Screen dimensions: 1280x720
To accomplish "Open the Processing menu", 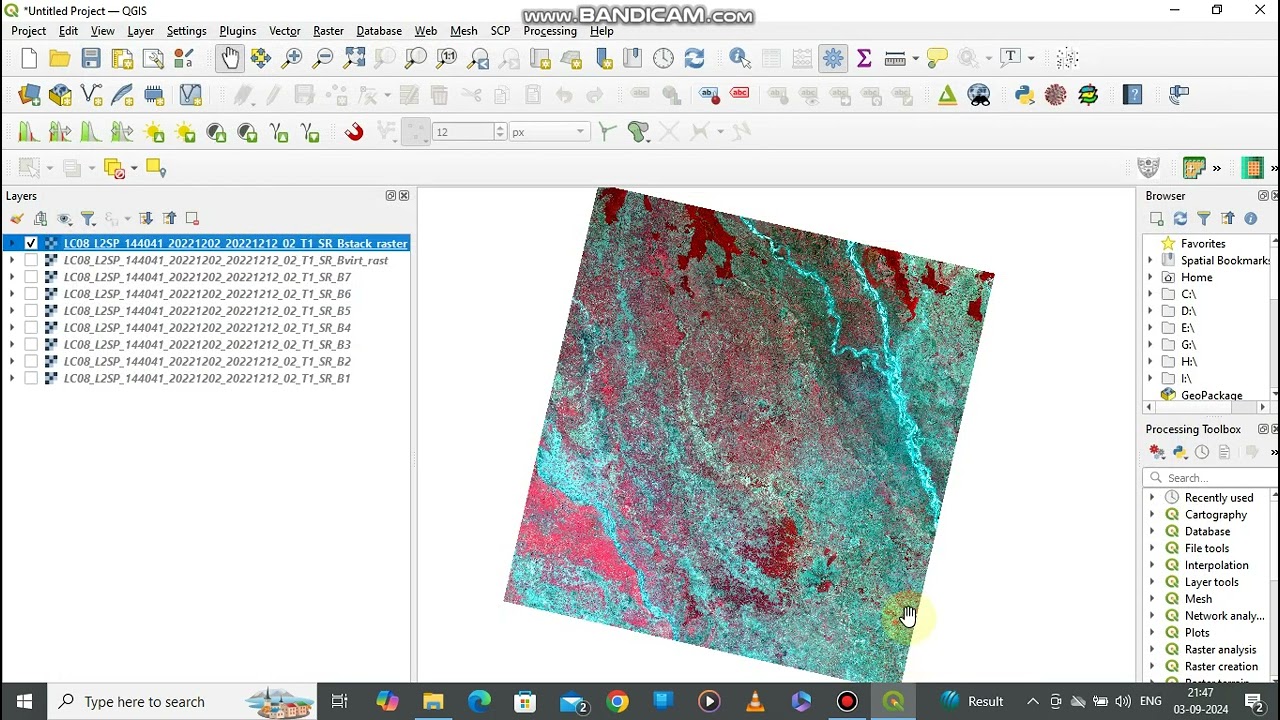I will [x=550, y=31].
